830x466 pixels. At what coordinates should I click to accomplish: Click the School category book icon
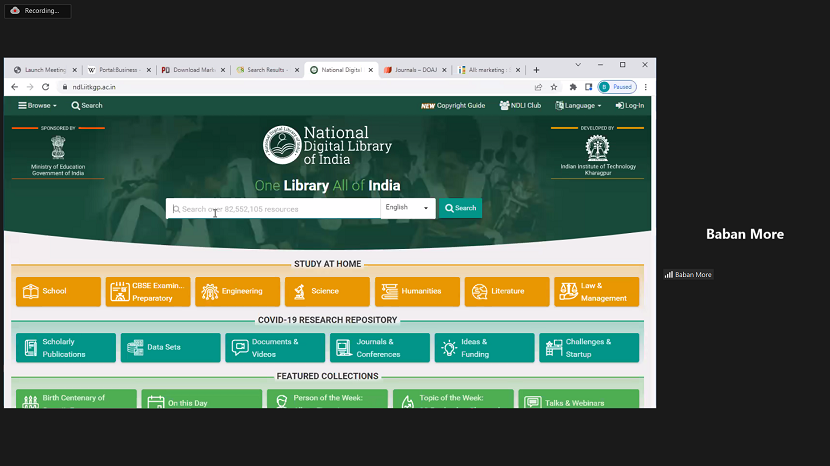[x=30, y=291]
